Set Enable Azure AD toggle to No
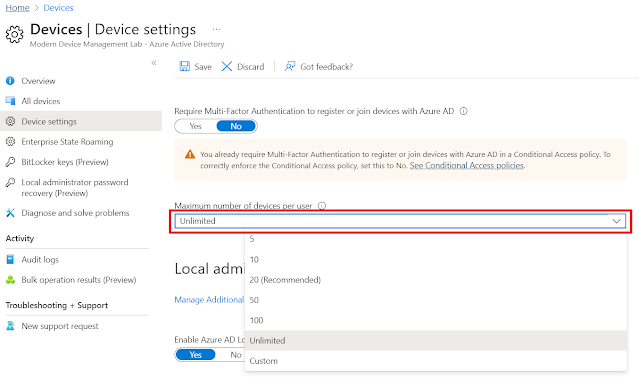The height and width of the screenshot is (386, 639). point(236,355)
